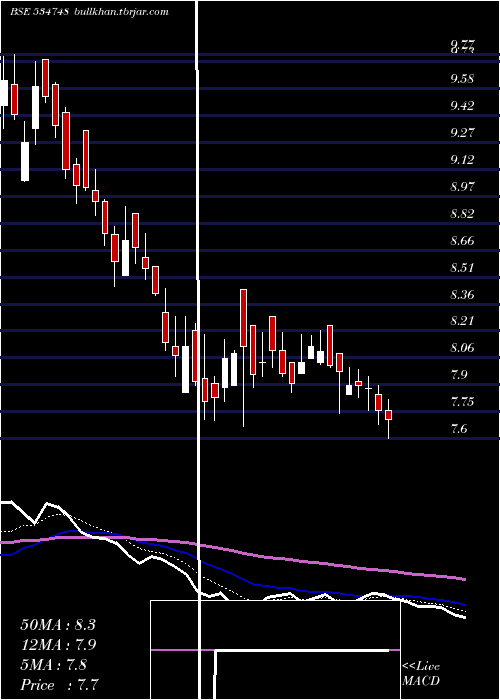Click the 8.36 price axis label
500x700 pixels.
tap(462, 295)
